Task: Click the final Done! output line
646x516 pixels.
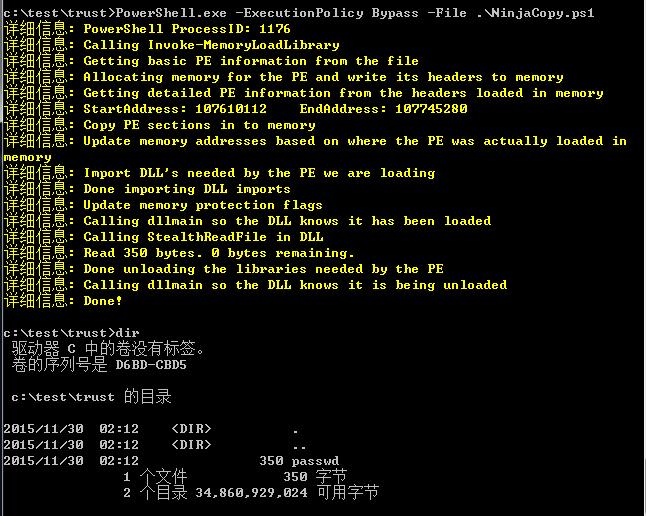Action: pyautogui.click(x=103, y=301)
